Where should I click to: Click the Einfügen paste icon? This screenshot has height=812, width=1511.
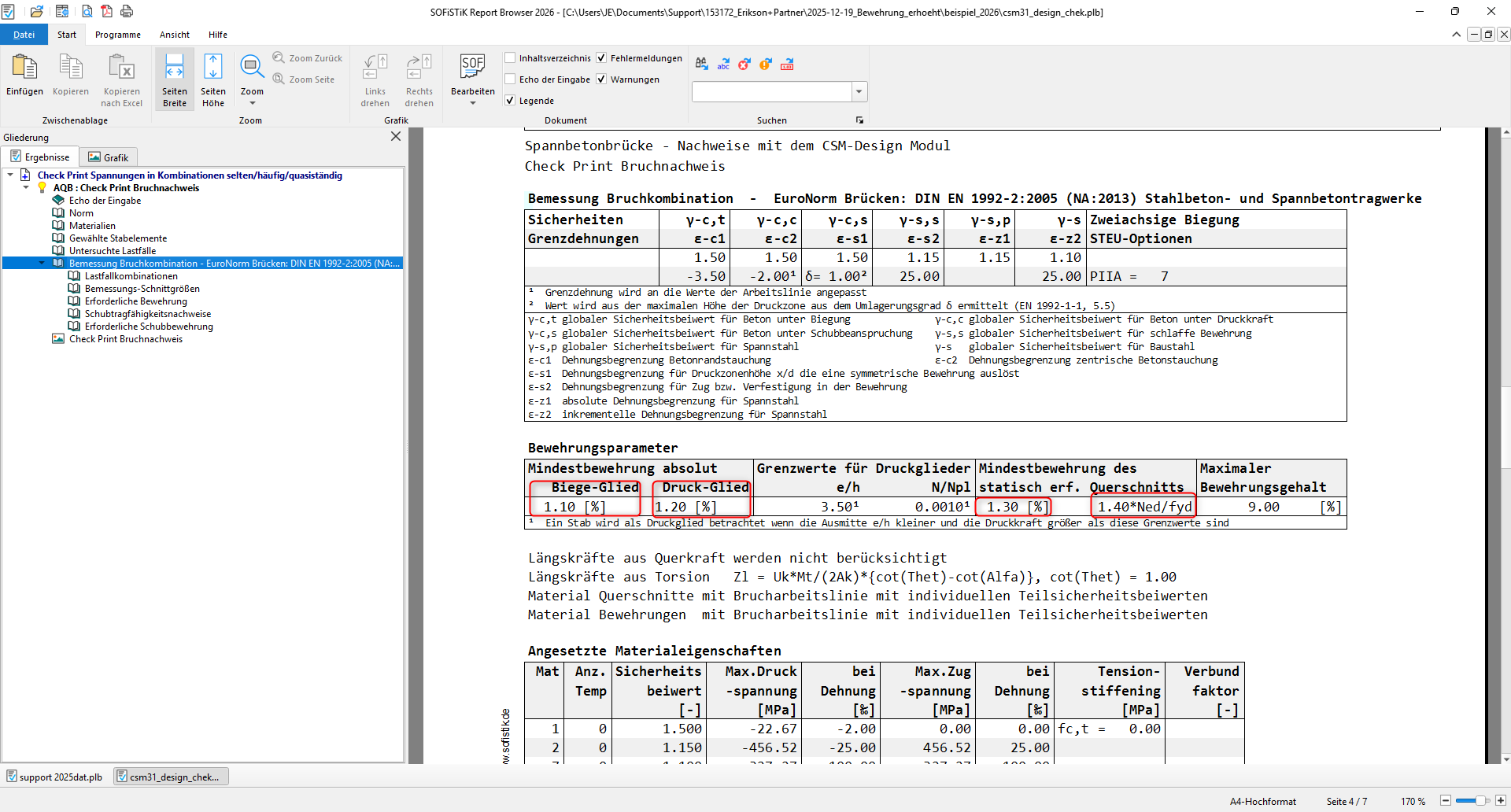(24, 76)
